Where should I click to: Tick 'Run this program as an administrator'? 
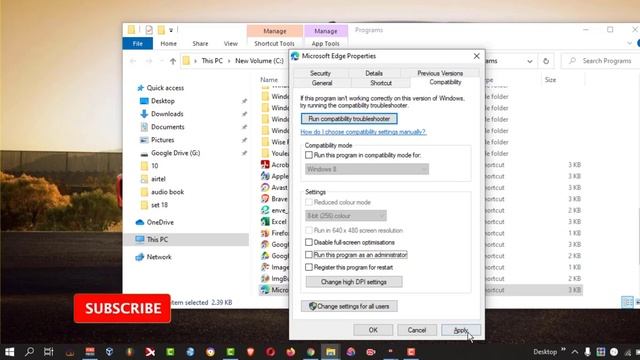[309, 255]
